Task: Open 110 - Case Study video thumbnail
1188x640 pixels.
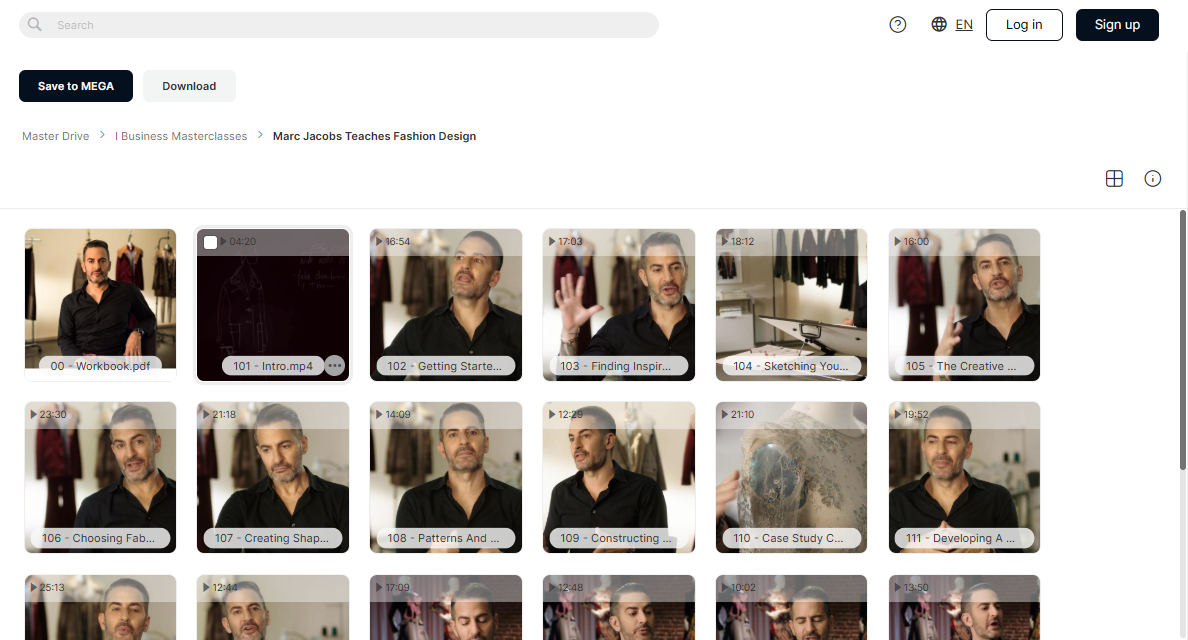Action: pos(791,477)
